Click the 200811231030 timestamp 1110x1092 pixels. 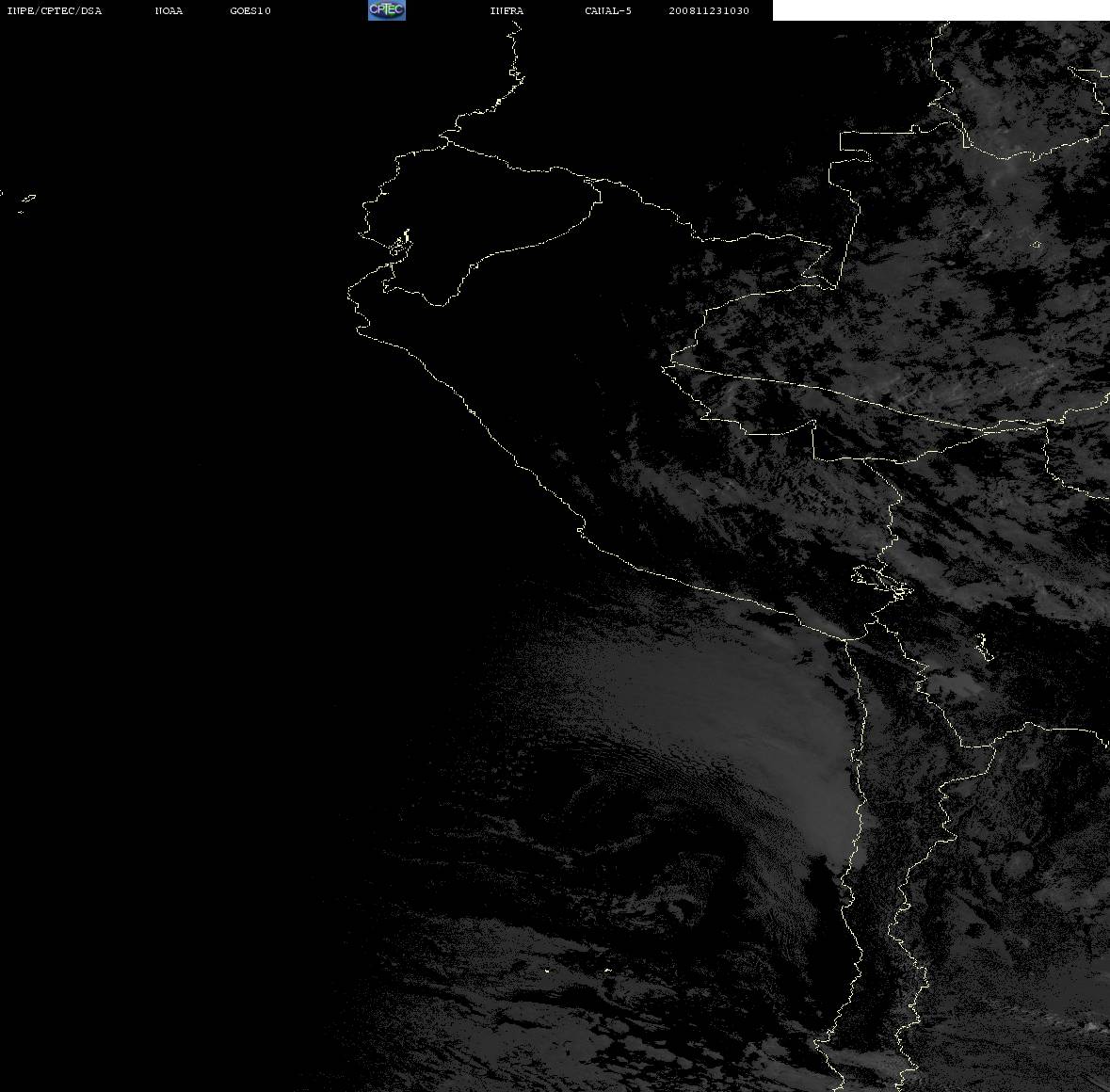(709, 10)
